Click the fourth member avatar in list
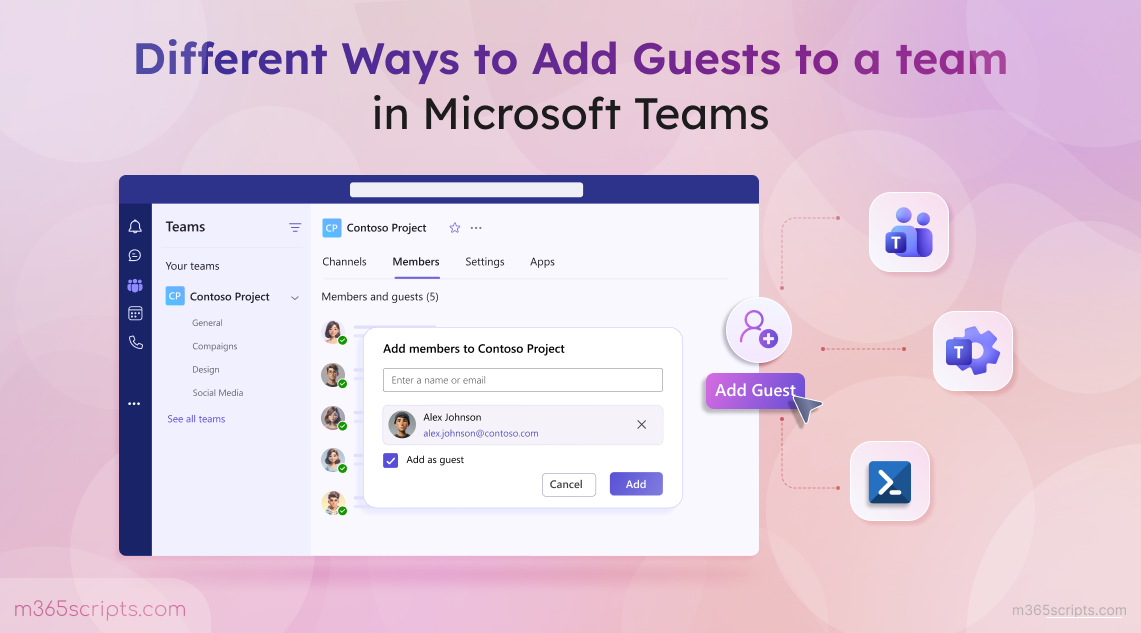This screenshot has width=1141, height=633. click(333, 460)
